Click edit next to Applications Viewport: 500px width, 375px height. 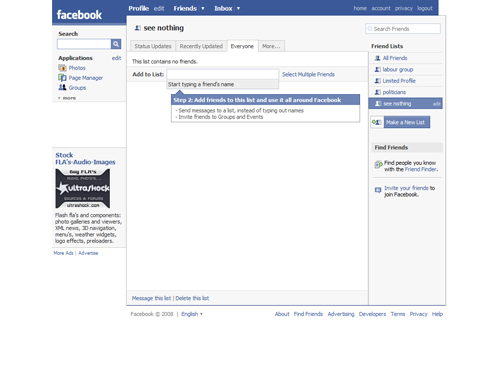point(116,58)
